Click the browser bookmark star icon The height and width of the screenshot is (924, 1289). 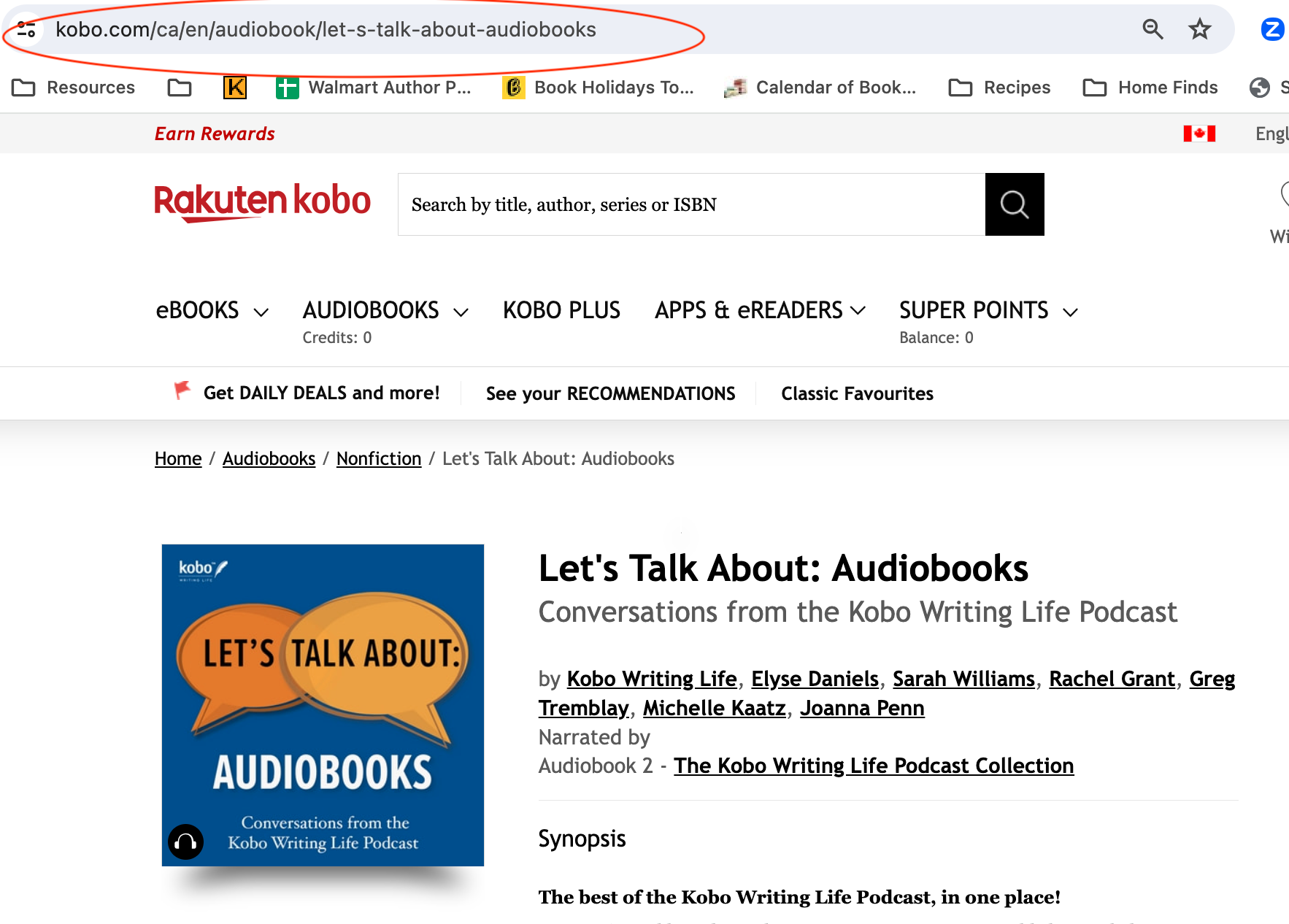point(1199,30)
